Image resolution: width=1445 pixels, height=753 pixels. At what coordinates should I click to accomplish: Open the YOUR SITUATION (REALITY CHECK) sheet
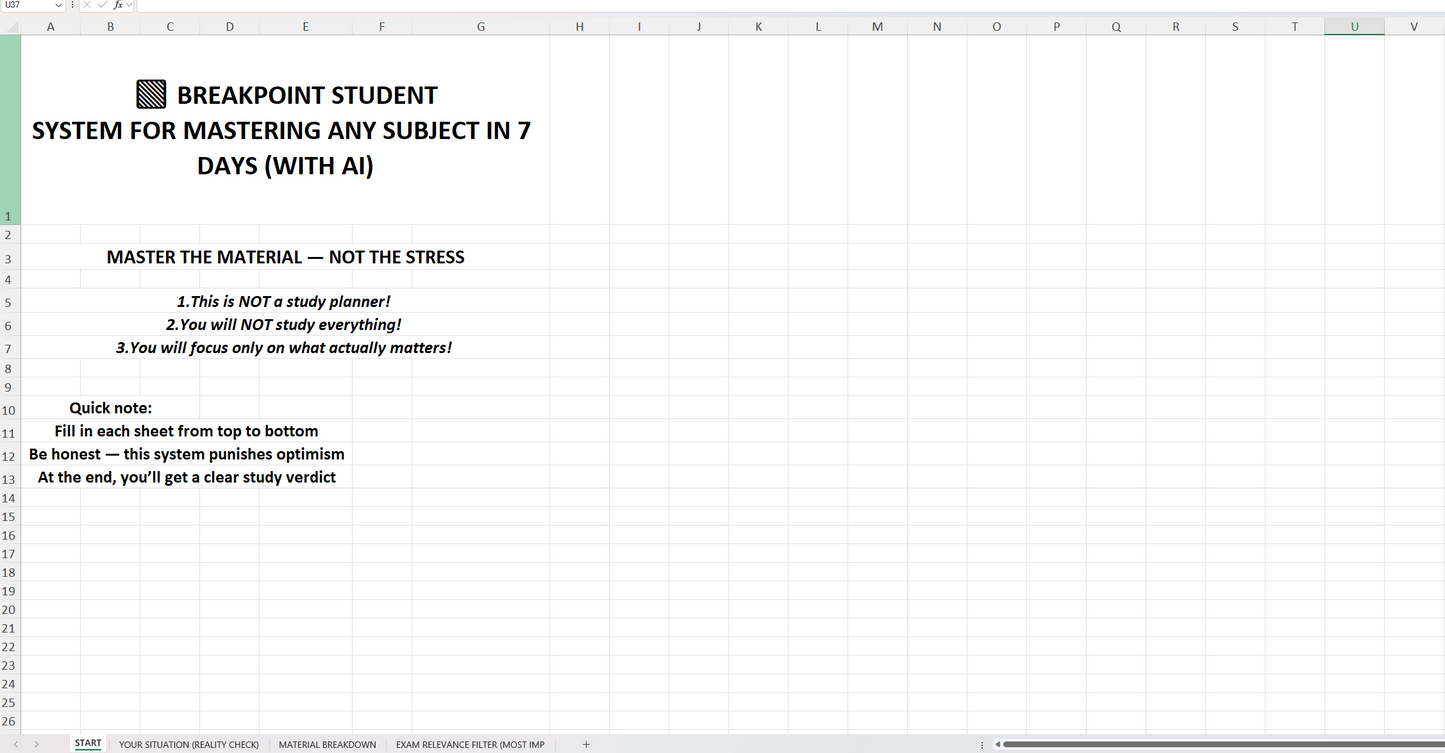point(188,744)
